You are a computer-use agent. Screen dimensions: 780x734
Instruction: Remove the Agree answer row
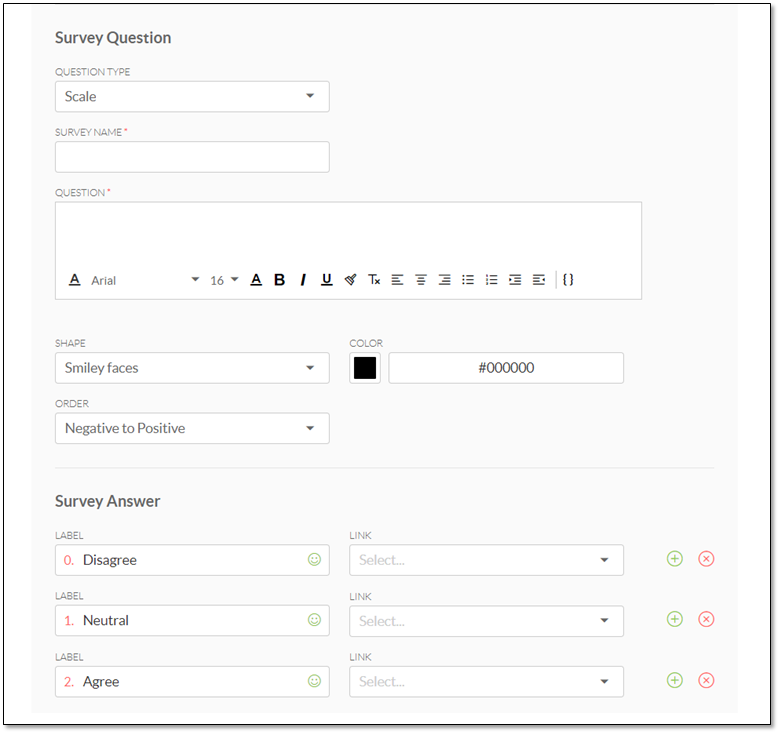click(x=706, y=681)
